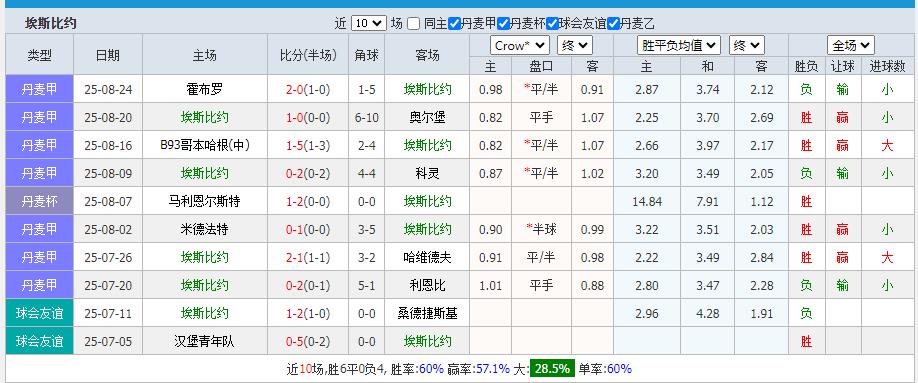Click 丹麦甲 league cell for 25-08-24

(x=39, y=90)
